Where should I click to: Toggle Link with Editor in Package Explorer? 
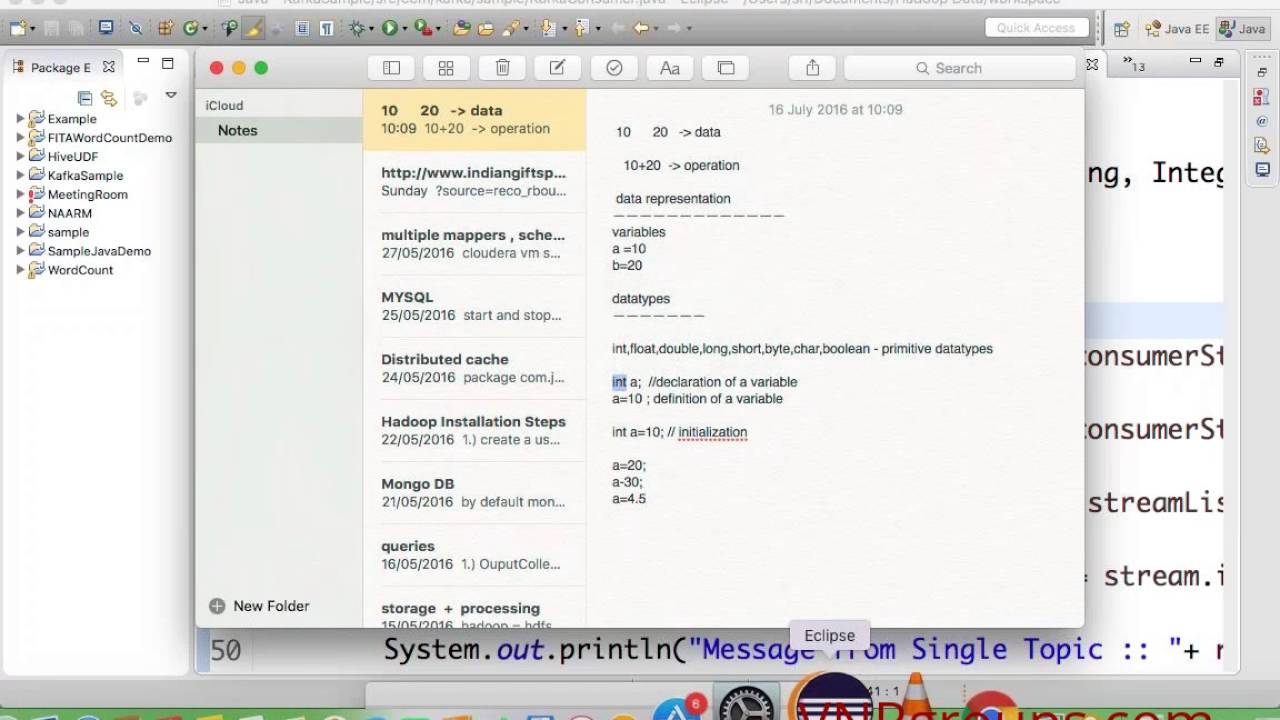pyautogui.click(x=109, y=97)
